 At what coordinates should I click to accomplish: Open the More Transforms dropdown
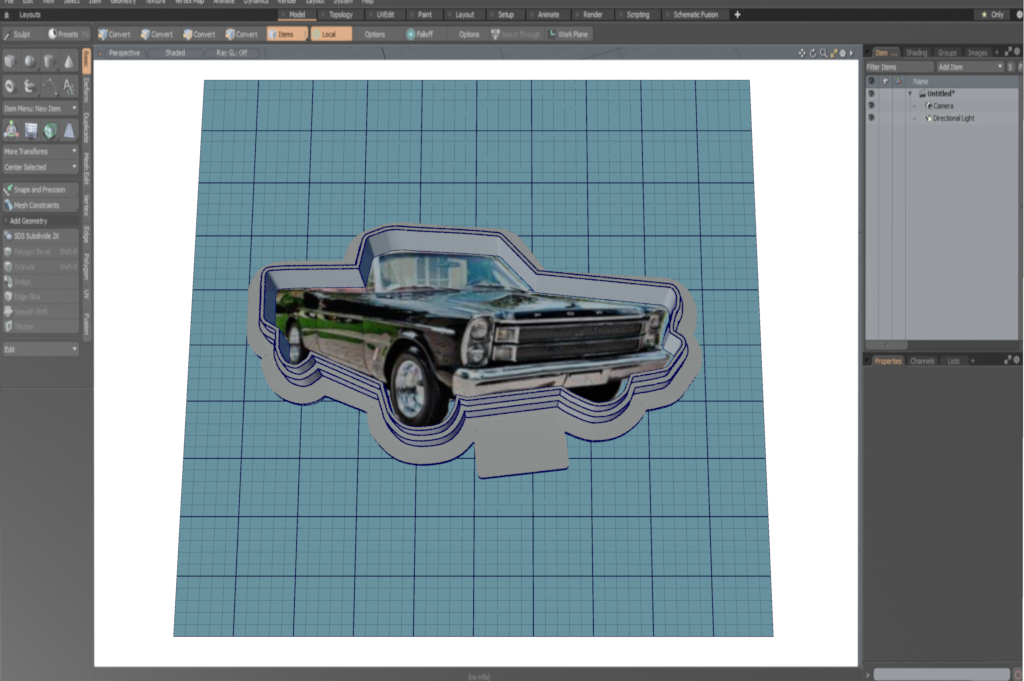tap(40, 151)
